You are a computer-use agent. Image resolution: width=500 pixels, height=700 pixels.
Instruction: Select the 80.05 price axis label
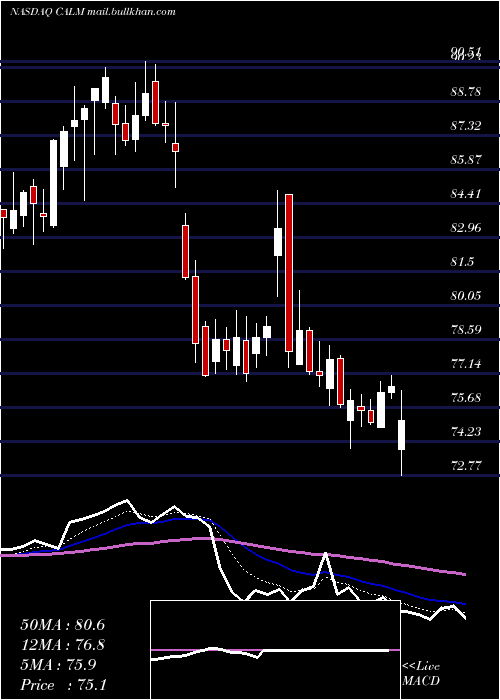tap(466, 296)
